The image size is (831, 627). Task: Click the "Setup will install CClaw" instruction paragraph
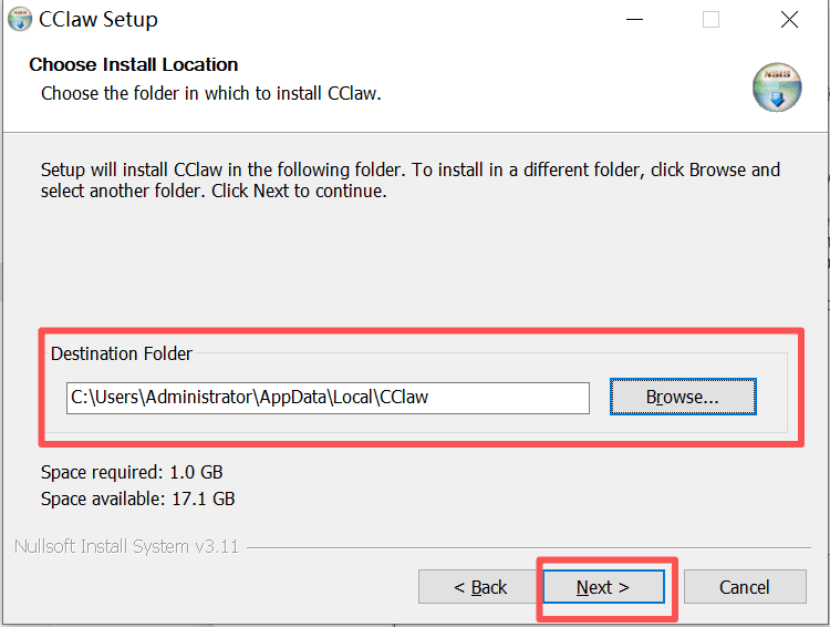pos(410,180)
